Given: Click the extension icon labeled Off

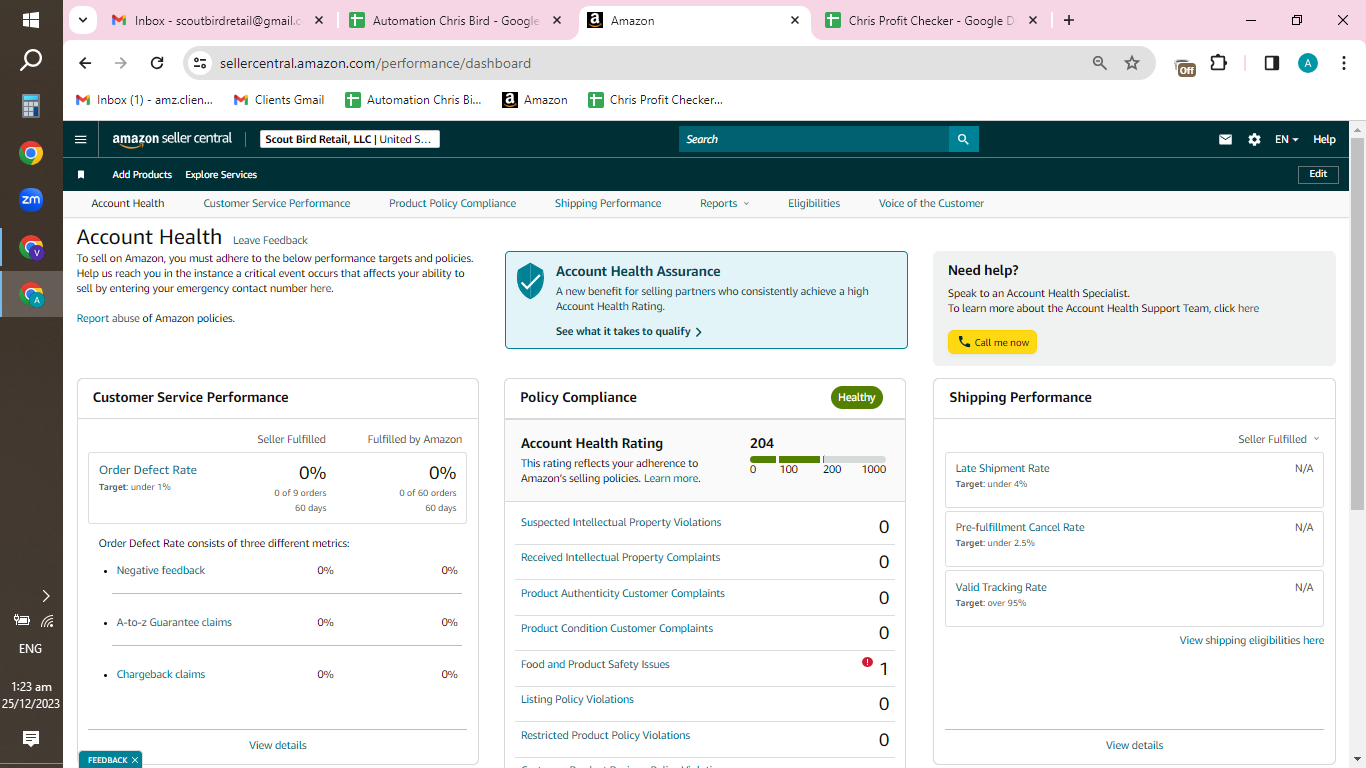Looking at the screenshot, I should coord(1185,65).
